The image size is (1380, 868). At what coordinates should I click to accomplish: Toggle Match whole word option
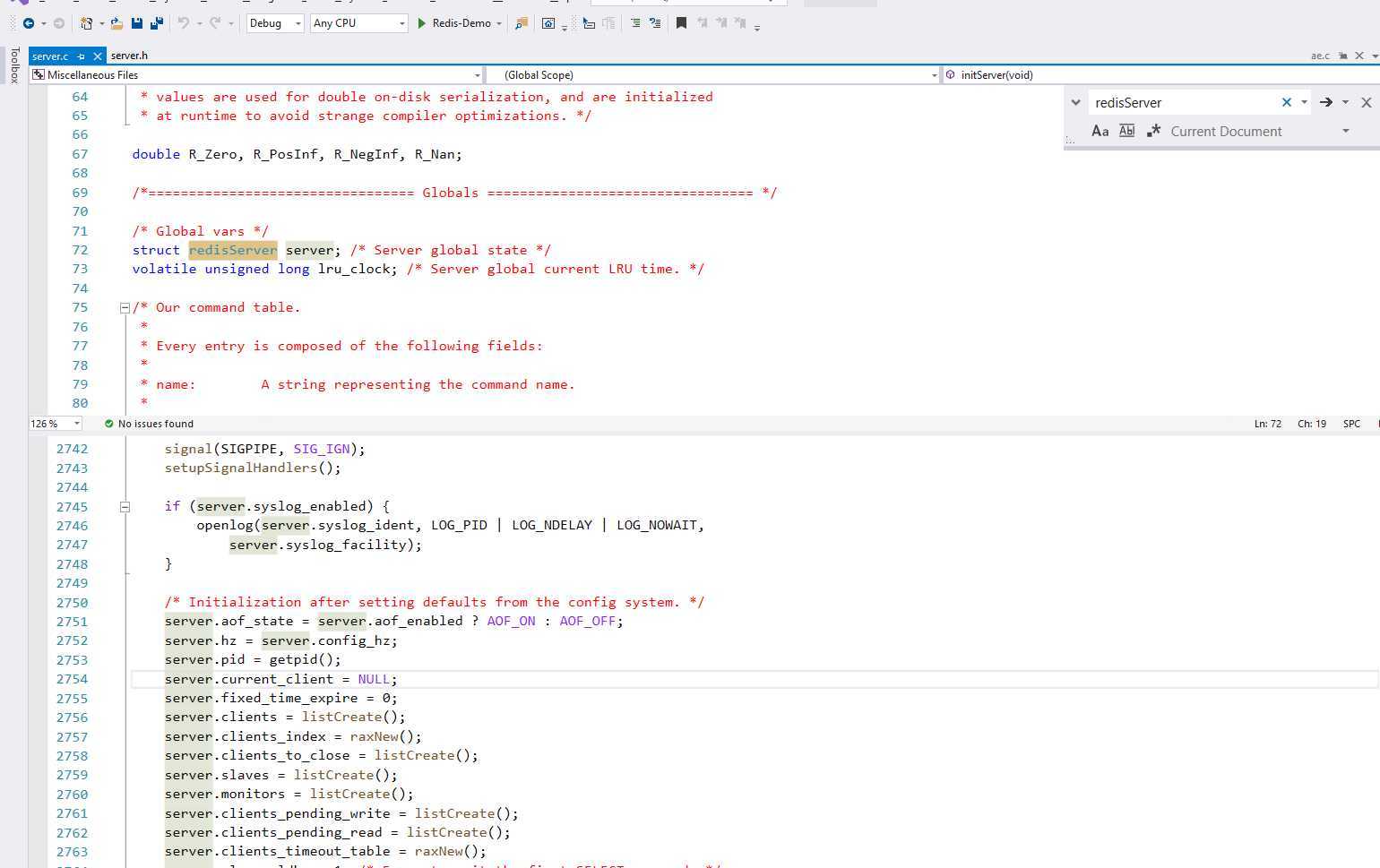1127,131
